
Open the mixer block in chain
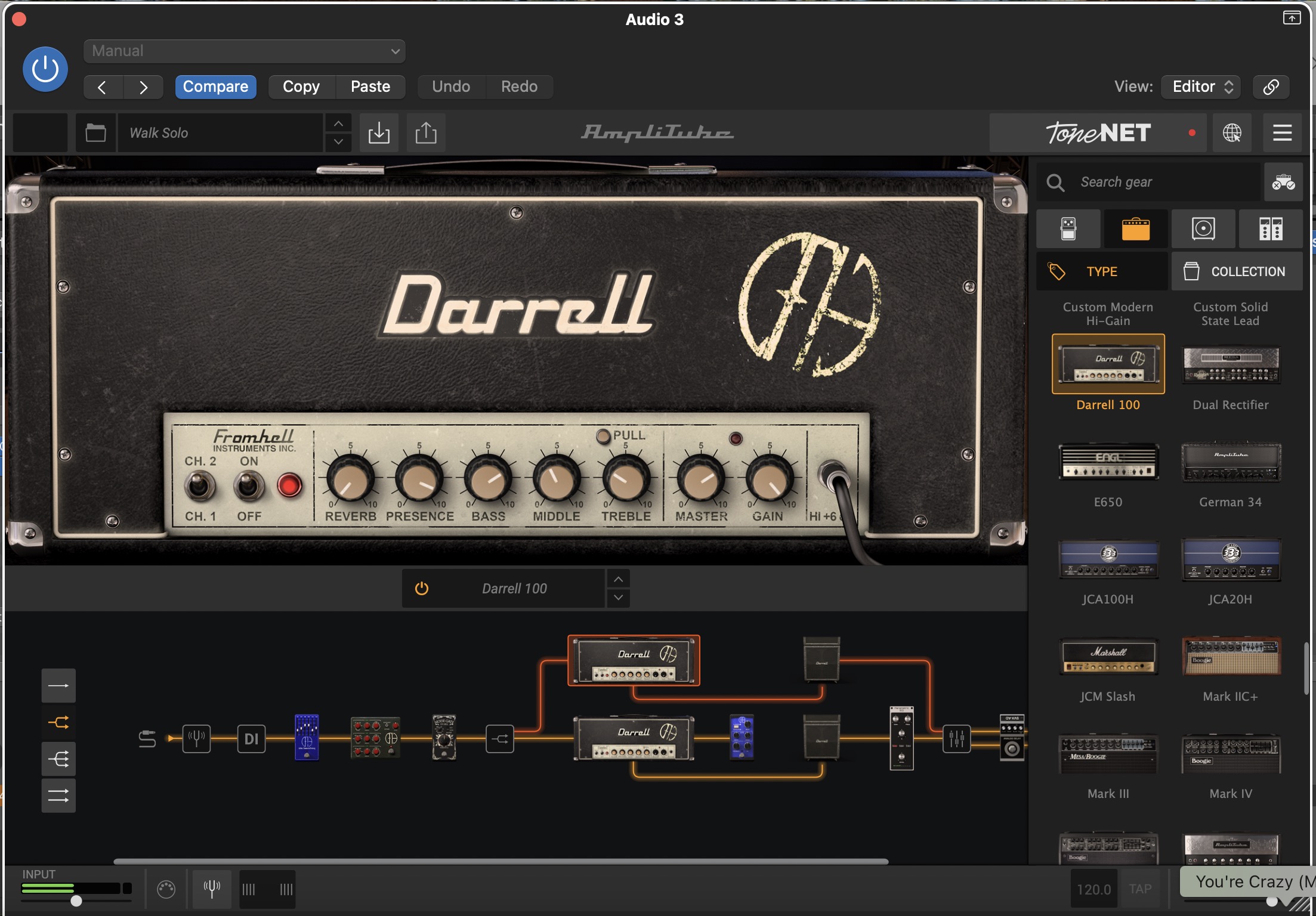(956, 739)
